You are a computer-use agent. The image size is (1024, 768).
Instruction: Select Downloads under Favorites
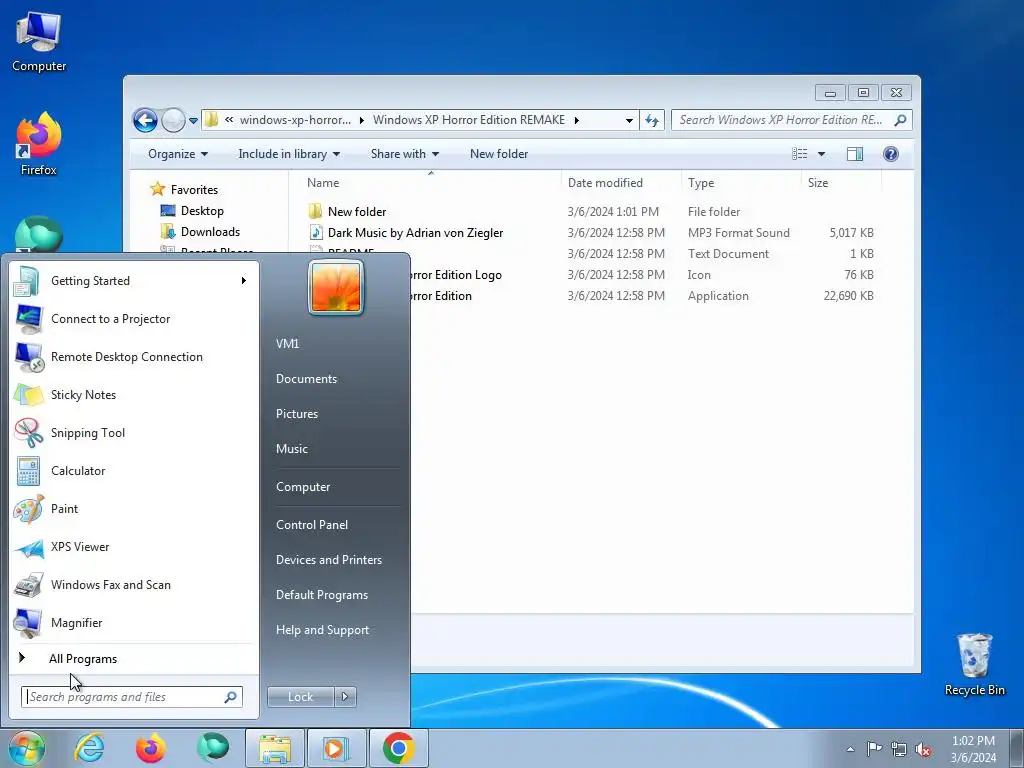pyautogui.click(x=210, y=232)
